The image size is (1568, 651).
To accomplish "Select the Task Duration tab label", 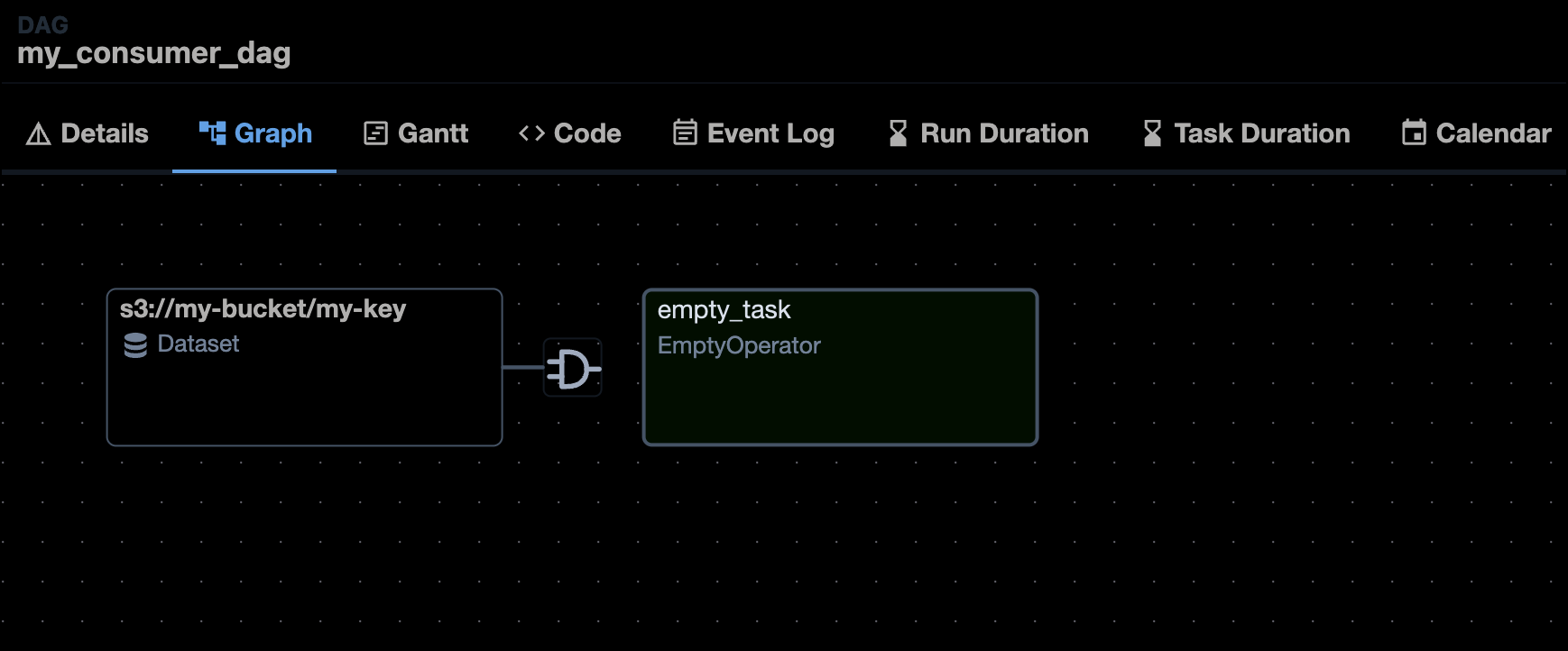I will pyautogui.click(x=1262, y=133).
